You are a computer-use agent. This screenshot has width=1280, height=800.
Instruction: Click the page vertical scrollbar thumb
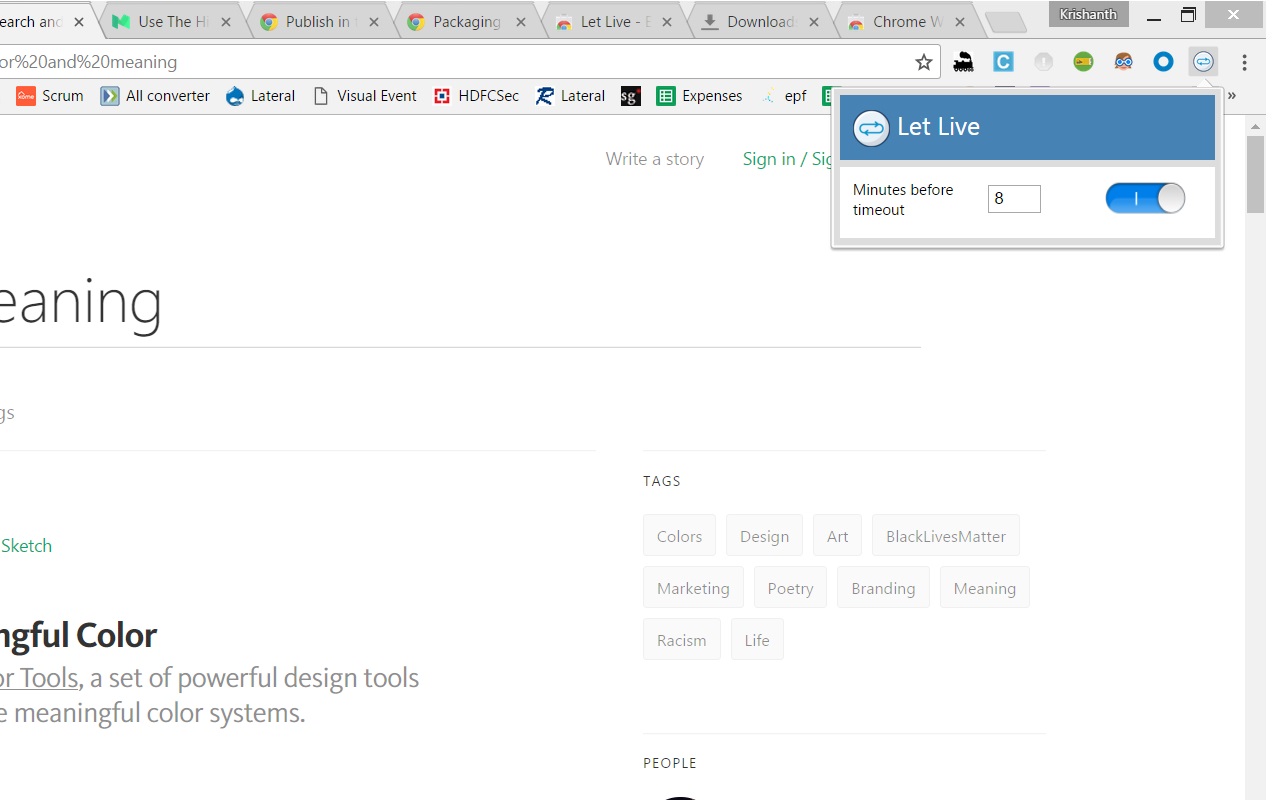pos(1256,174)
